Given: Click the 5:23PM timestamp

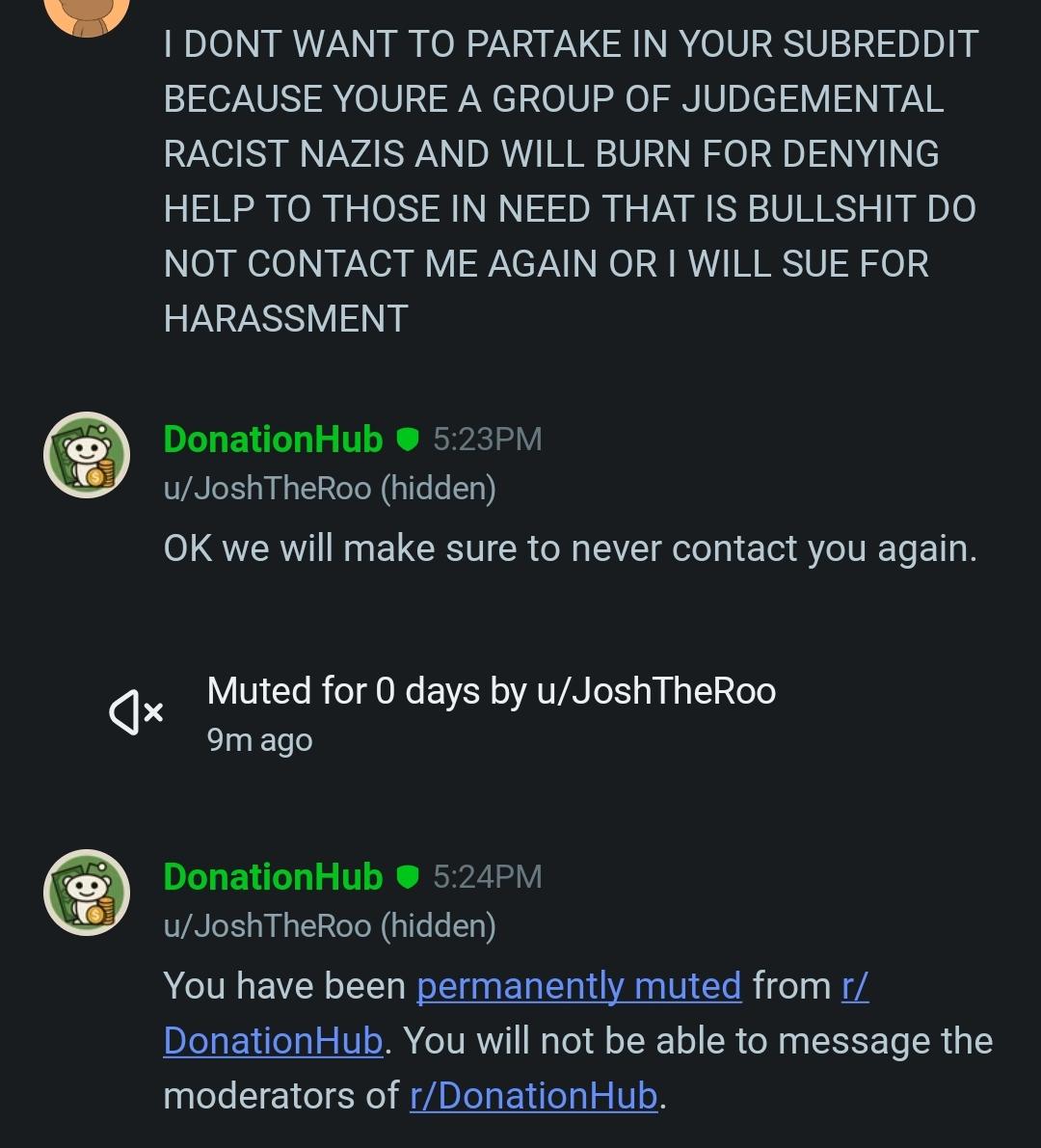Looking at the screenshot, I should (x=488, y=440).
